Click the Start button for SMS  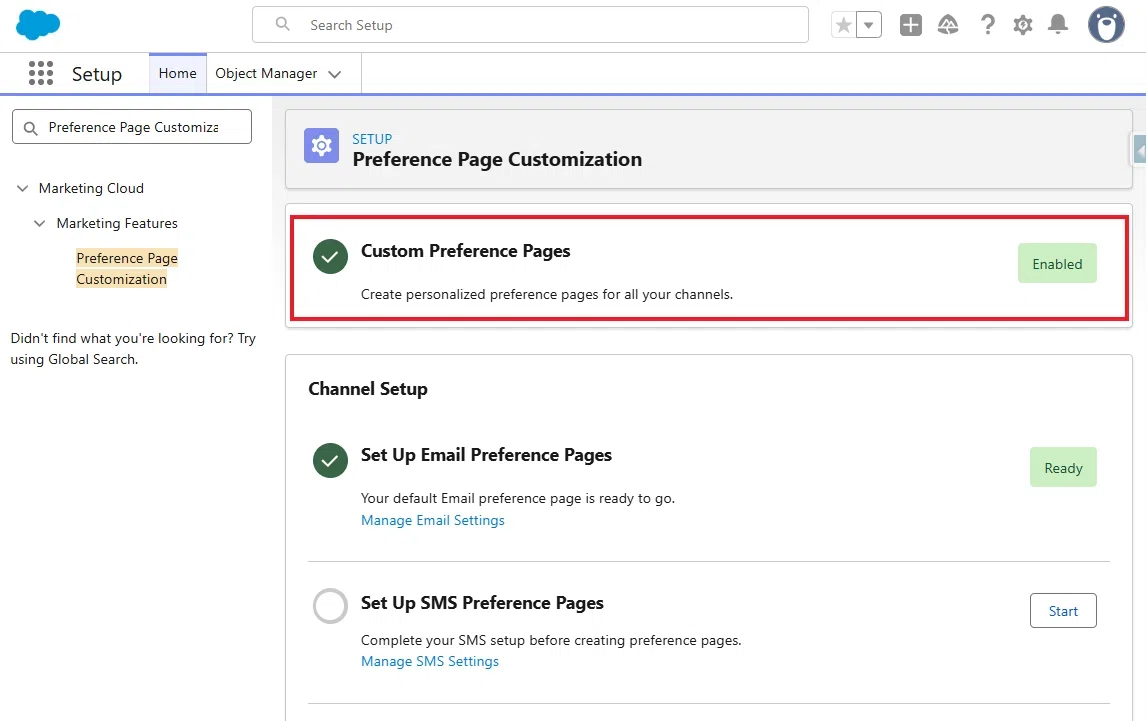pos(1063,611)
